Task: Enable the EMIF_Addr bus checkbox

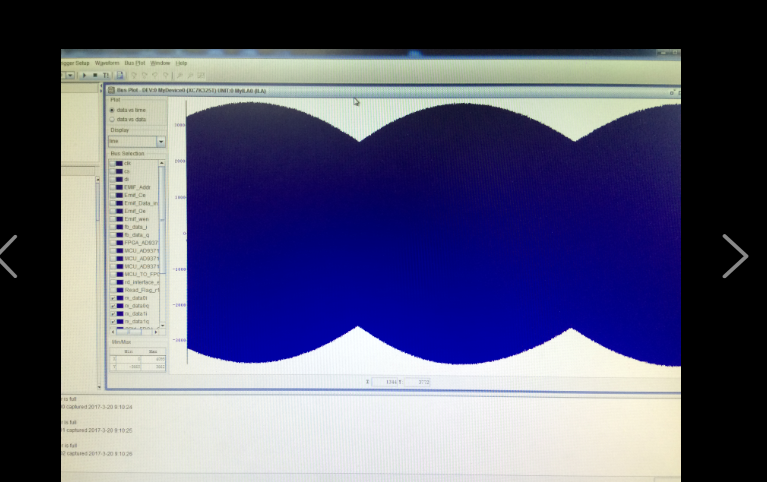Action: 112,187
